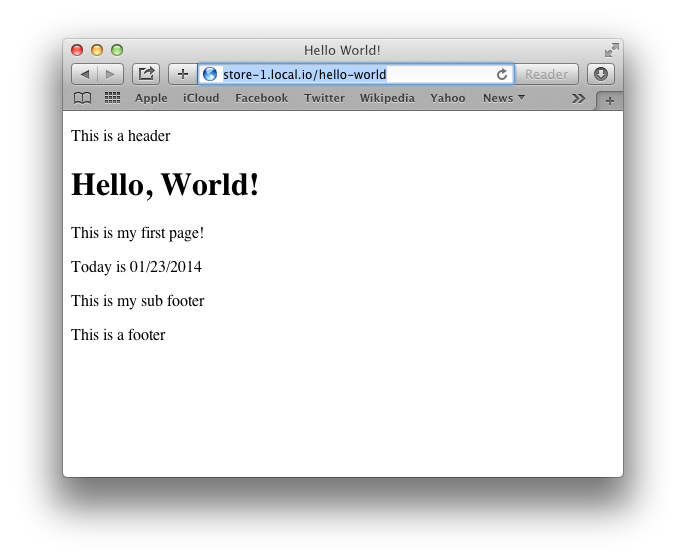Viewport: 690px width, 552px height.
Task: Click the "Hello World!" window title
Action: point(342,51)
